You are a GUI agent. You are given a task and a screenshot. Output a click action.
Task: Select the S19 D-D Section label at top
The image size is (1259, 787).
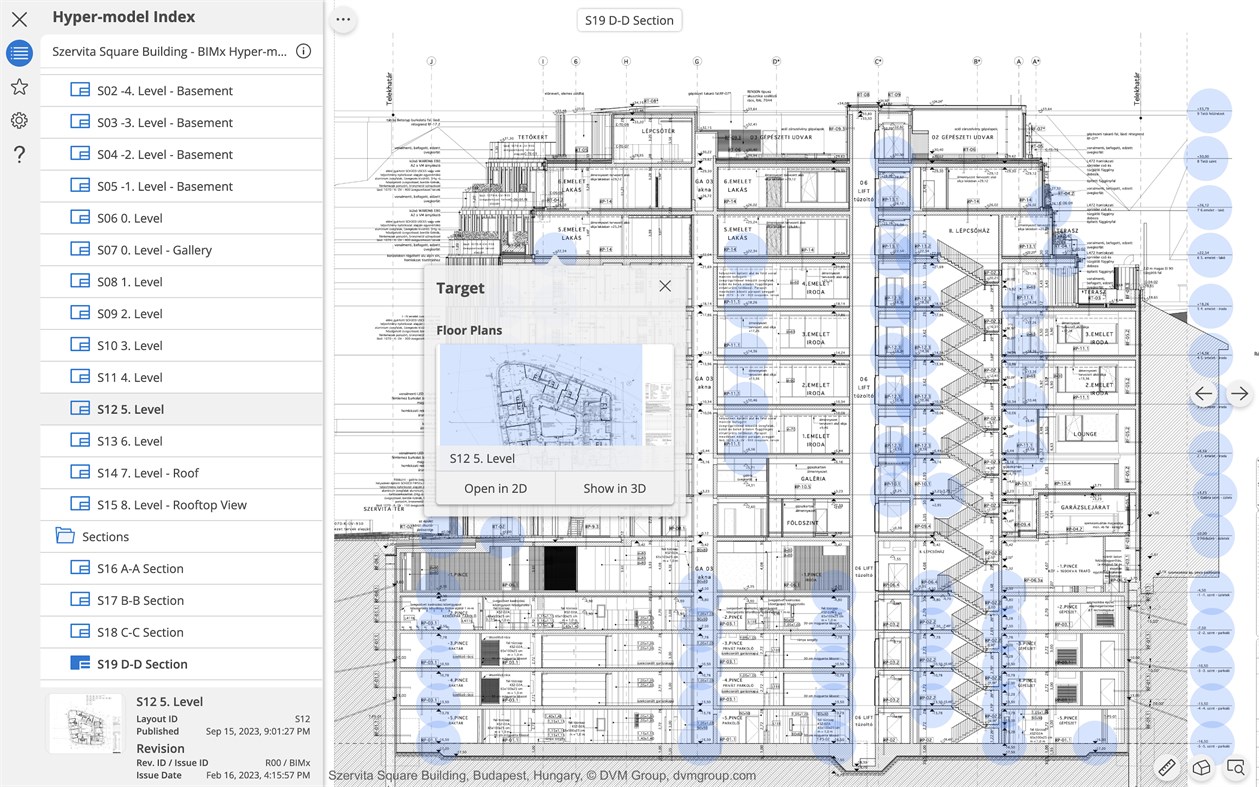(x=629, y=19)
